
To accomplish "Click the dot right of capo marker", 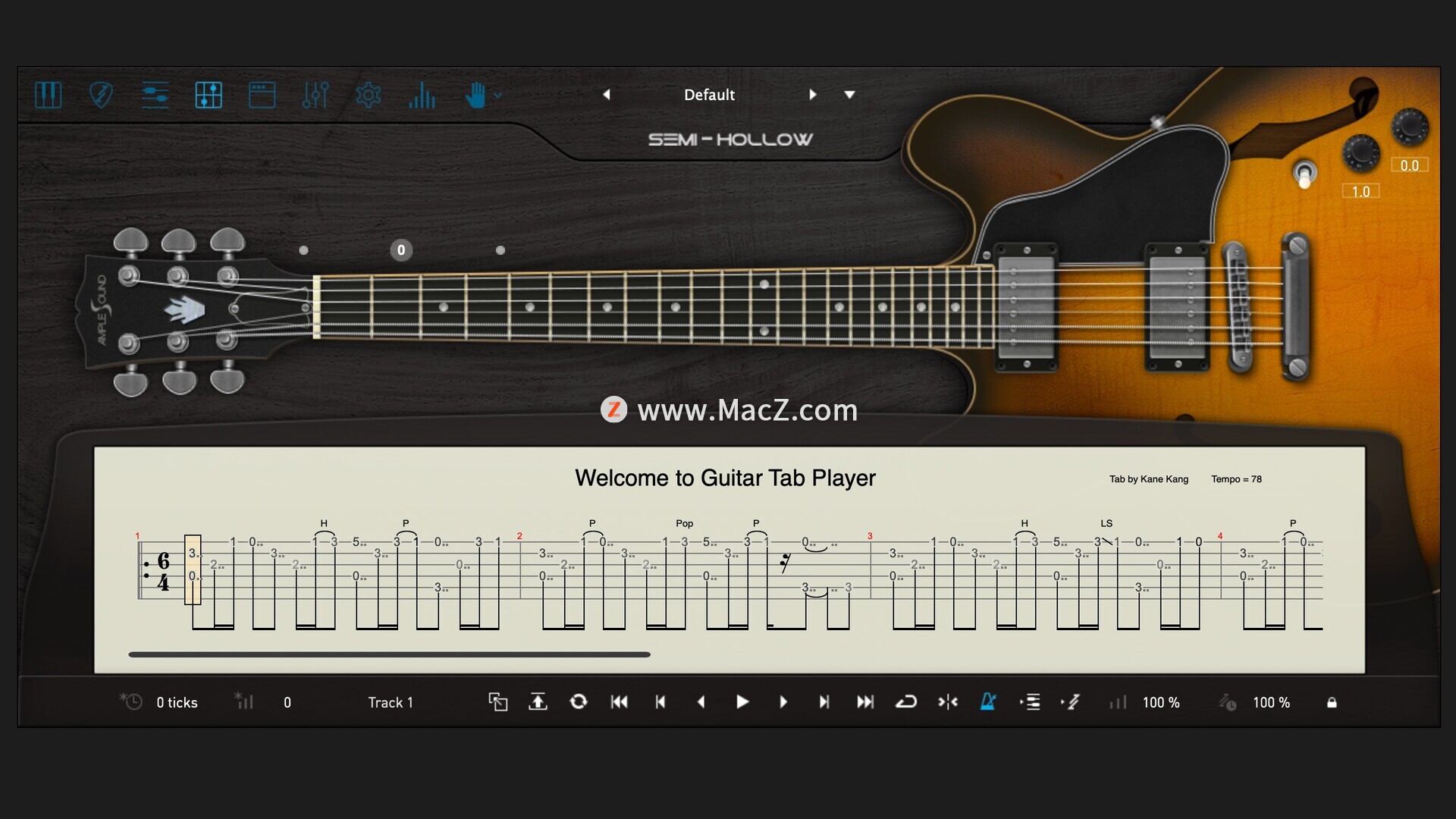I will 500,250.
